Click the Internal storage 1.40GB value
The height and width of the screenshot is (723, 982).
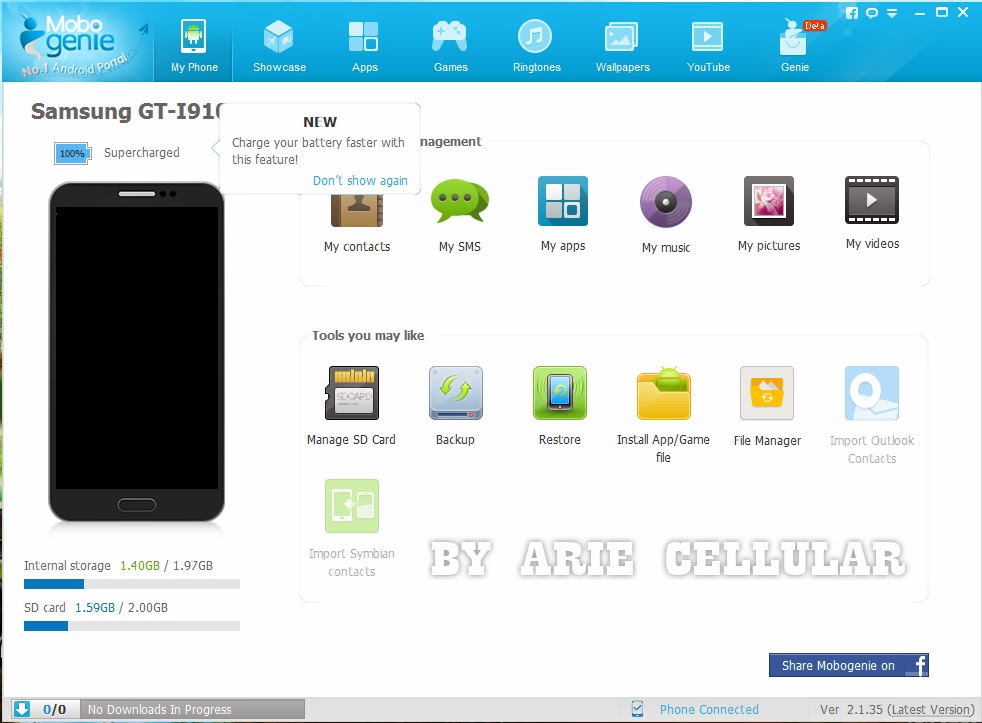click(x=140, y=566)
